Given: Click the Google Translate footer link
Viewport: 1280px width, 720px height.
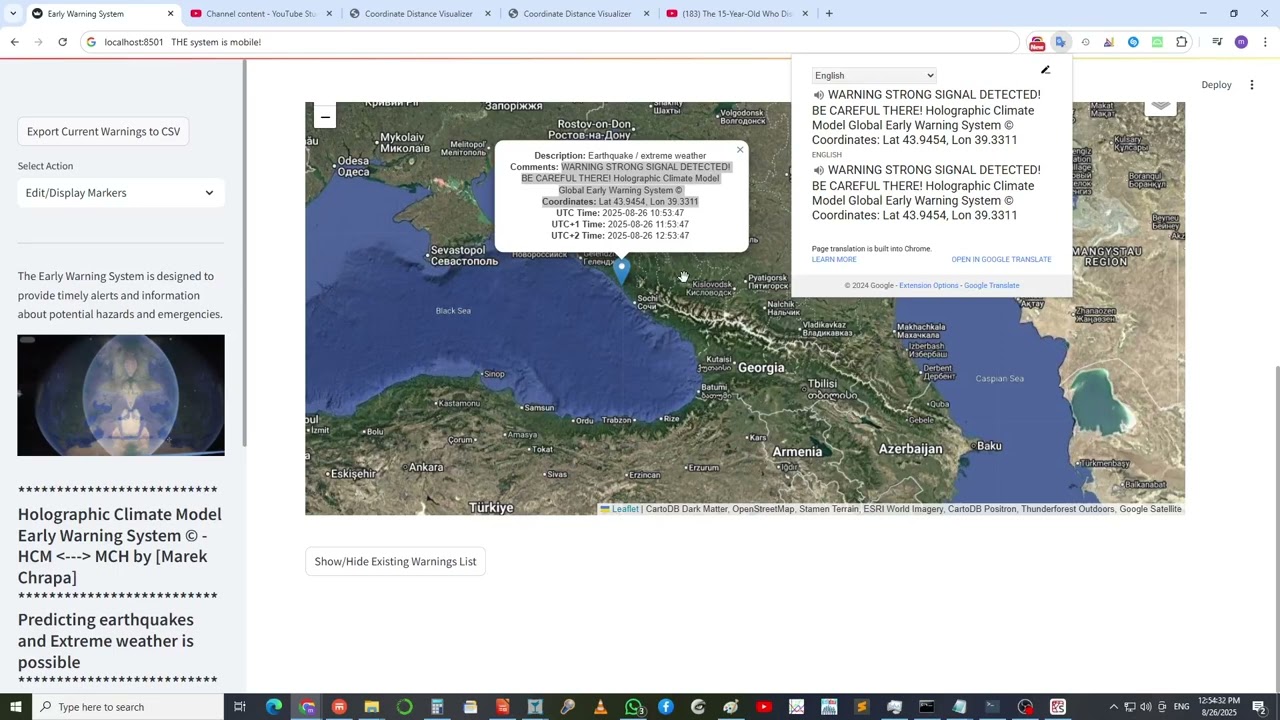Looking at the screenshot, I should pyautogui.click(x=991, y=285).
